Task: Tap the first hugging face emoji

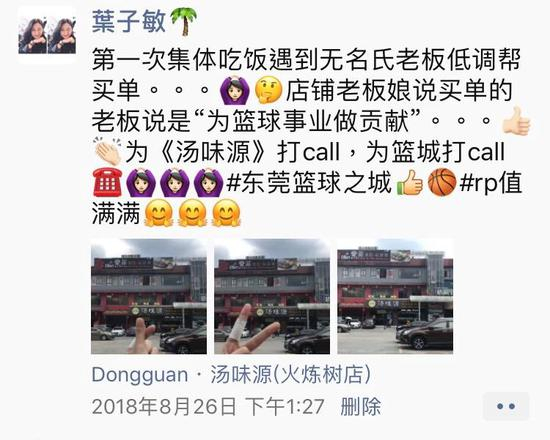Action: 159,213
